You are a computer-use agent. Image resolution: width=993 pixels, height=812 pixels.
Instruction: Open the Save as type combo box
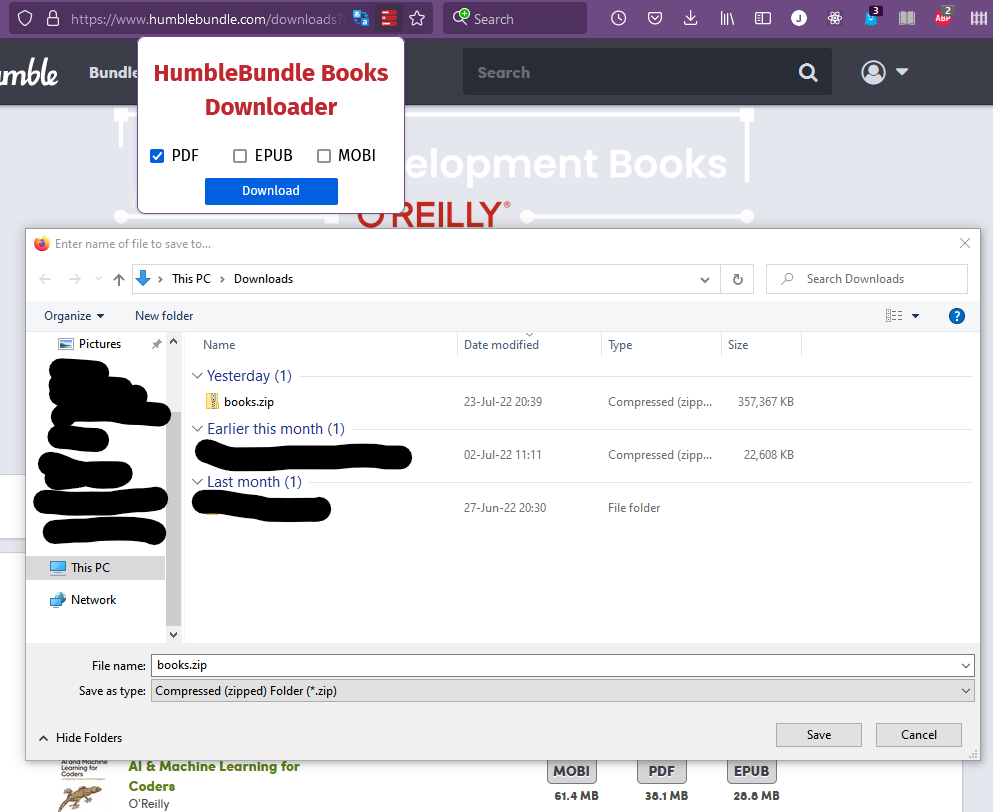[562, 691]
